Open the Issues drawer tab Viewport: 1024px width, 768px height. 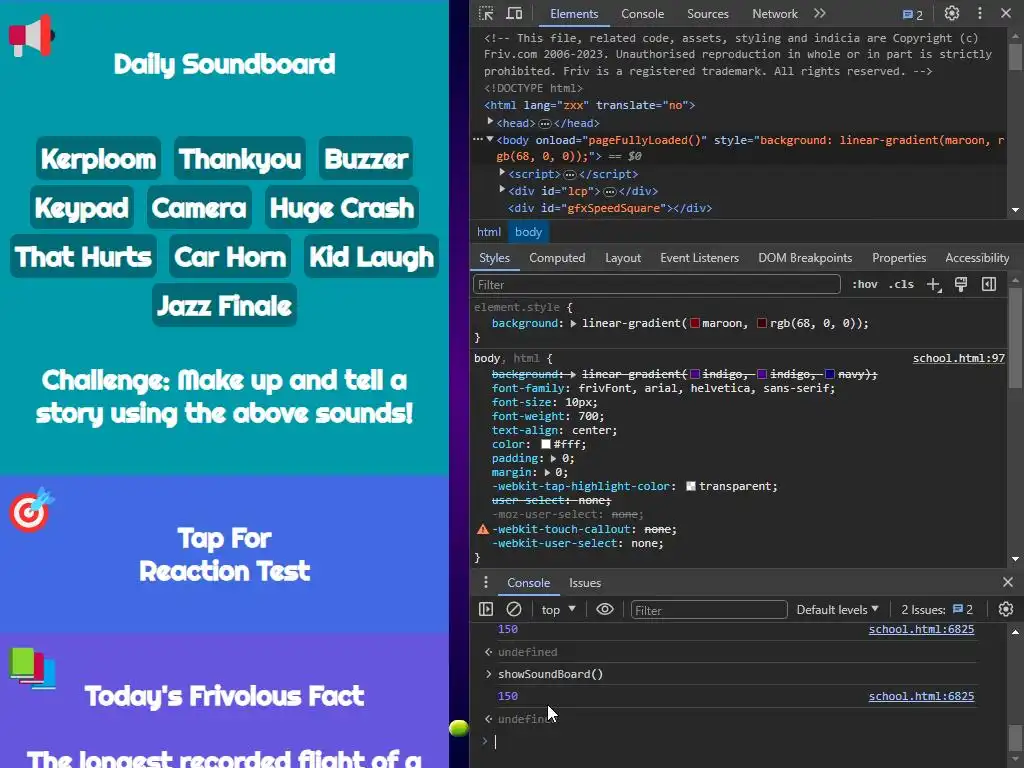584,583
